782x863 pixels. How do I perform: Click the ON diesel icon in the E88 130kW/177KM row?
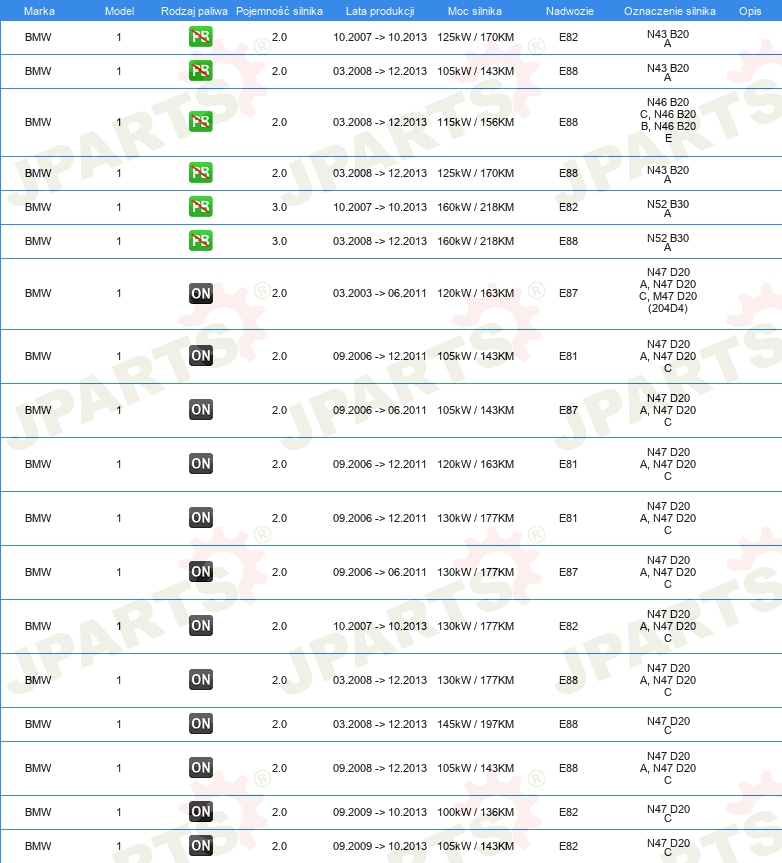click(x=200, y=679)
